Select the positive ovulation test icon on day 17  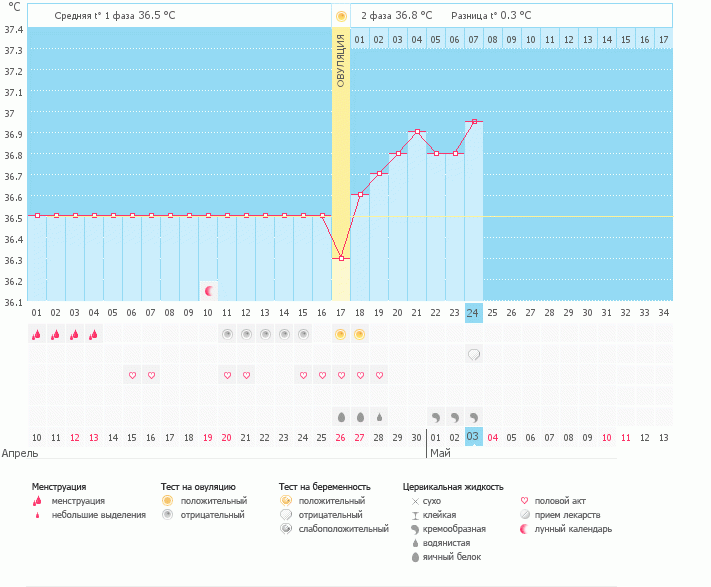coord(341,335)
